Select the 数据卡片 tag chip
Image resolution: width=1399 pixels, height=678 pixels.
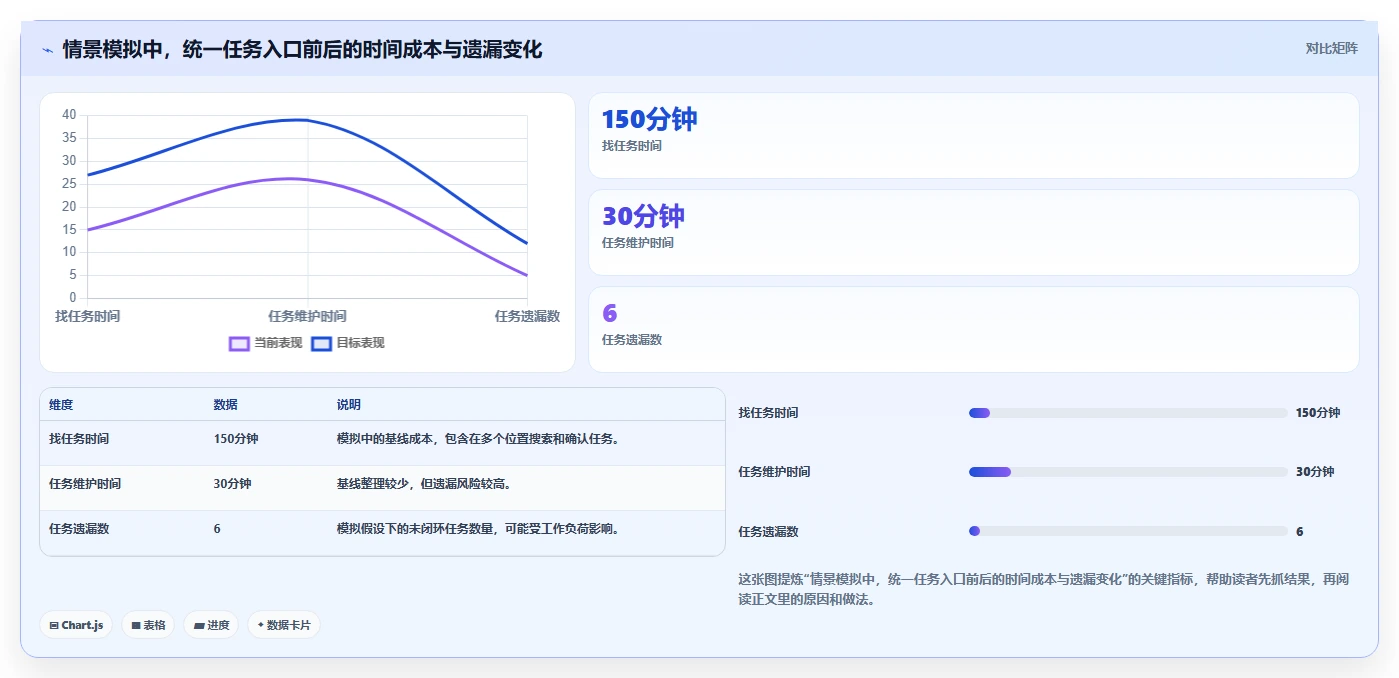click(284, 625)
